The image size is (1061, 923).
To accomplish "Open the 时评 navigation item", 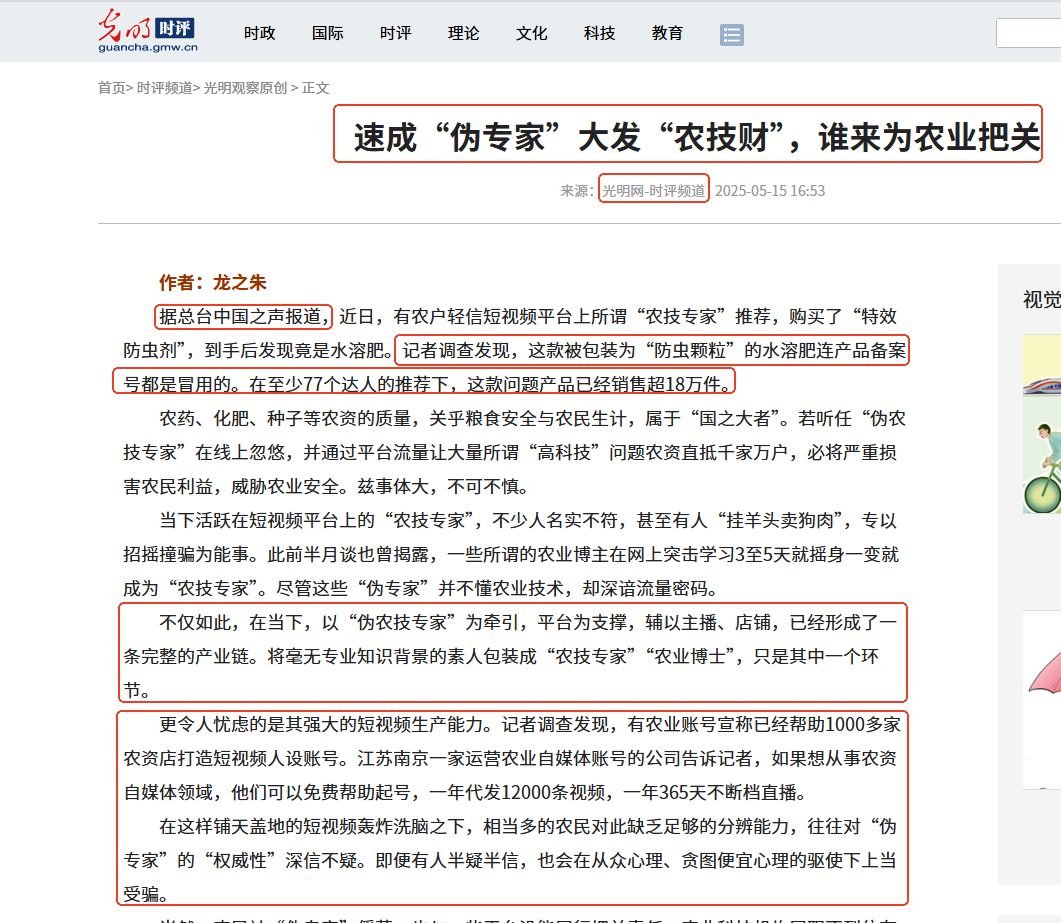I will click(x=395, y=33).
